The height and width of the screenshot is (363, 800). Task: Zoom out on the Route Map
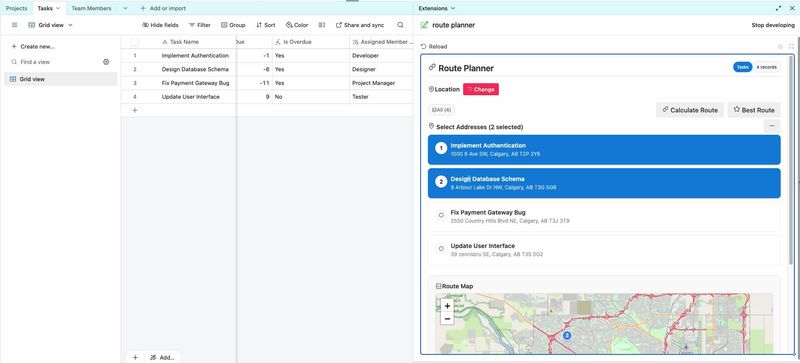click(447, 319)
